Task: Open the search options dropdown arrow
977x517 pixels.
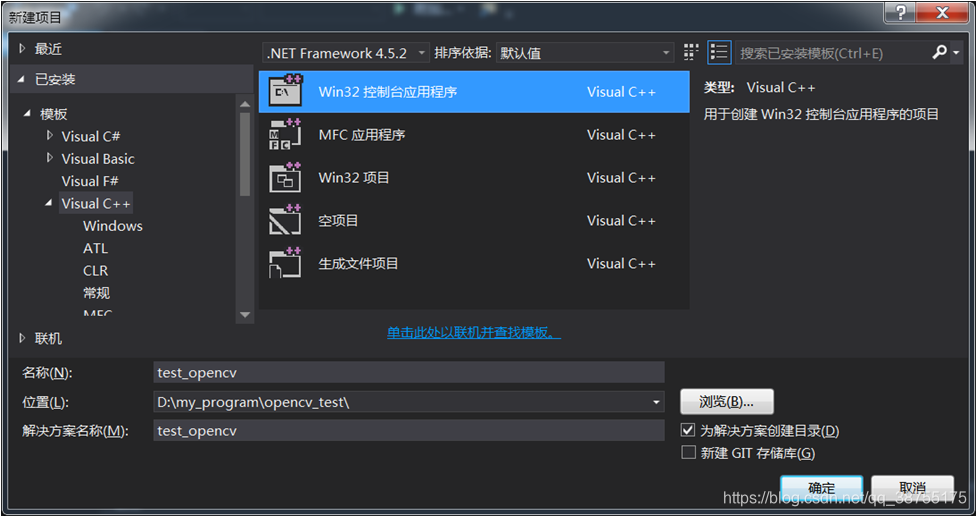Action: point(956,53)
